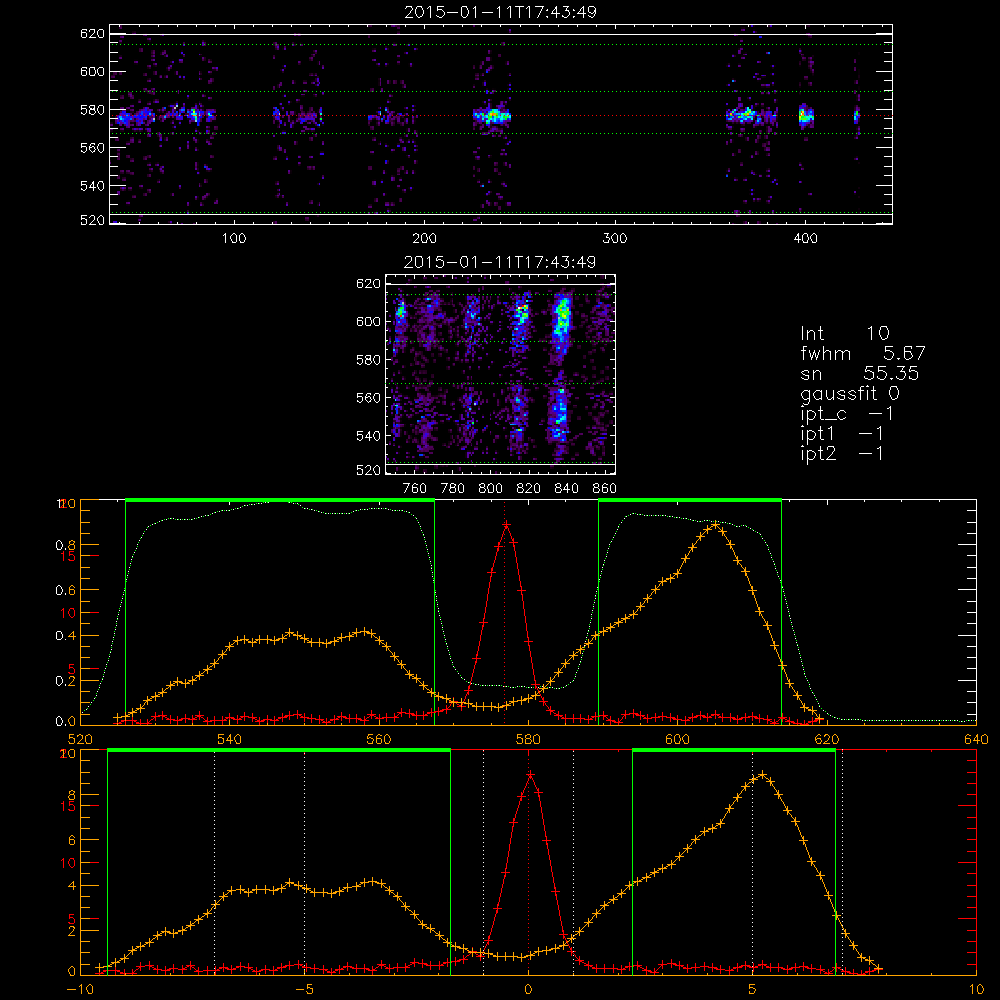The image size is (1000, 1000).
Task: Click the 'ipt2 -1' parameter line
Action: pyautogui.click(x=841, y=453)
